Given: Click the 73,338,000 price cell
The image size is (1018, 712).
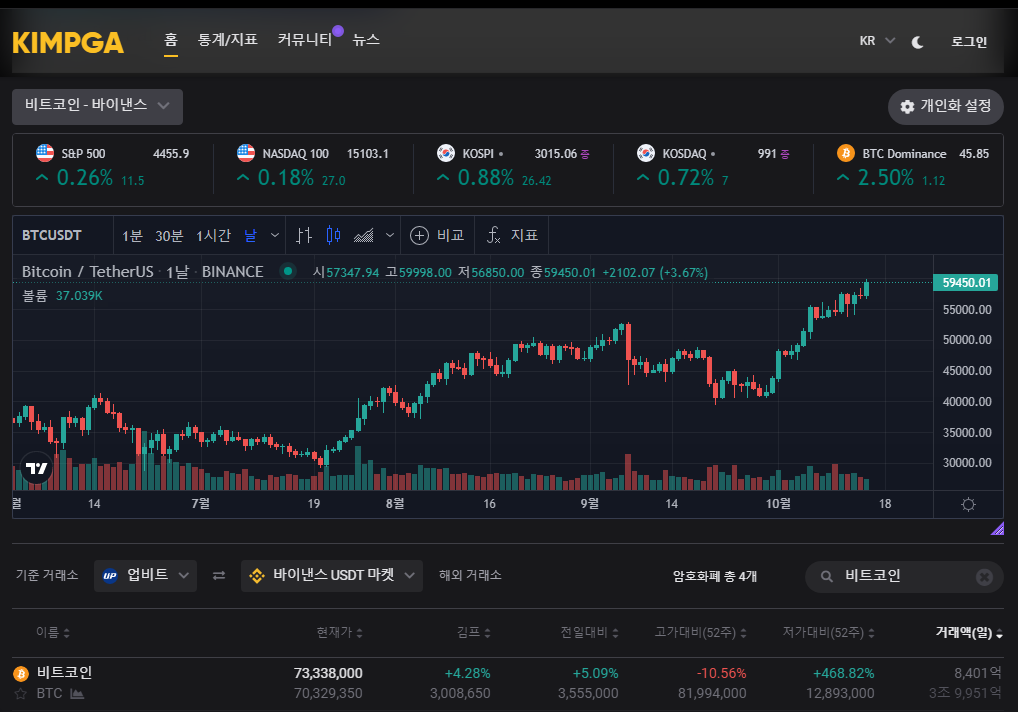Looking at the screenshot, I should [x=328, y=673].
